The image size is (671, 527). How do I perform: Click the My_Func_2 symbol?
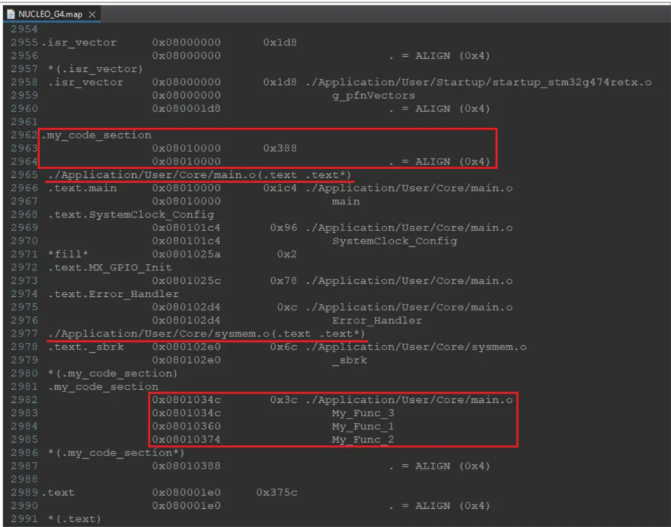(x=363, y=440)
